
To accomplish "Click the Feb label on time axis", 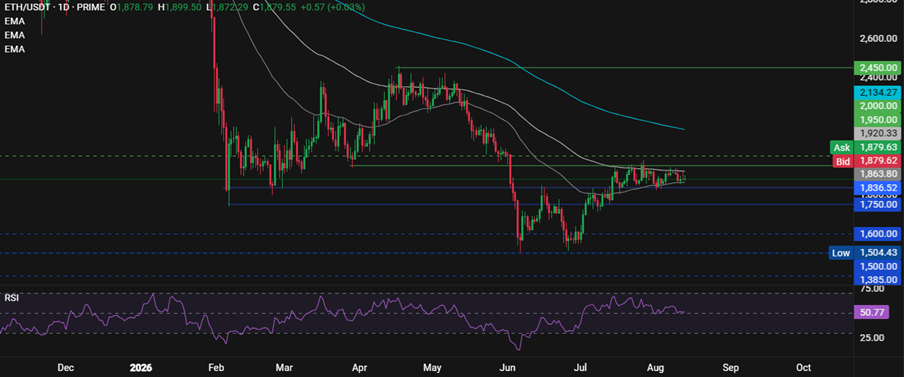I will click(x=216, y=367).
